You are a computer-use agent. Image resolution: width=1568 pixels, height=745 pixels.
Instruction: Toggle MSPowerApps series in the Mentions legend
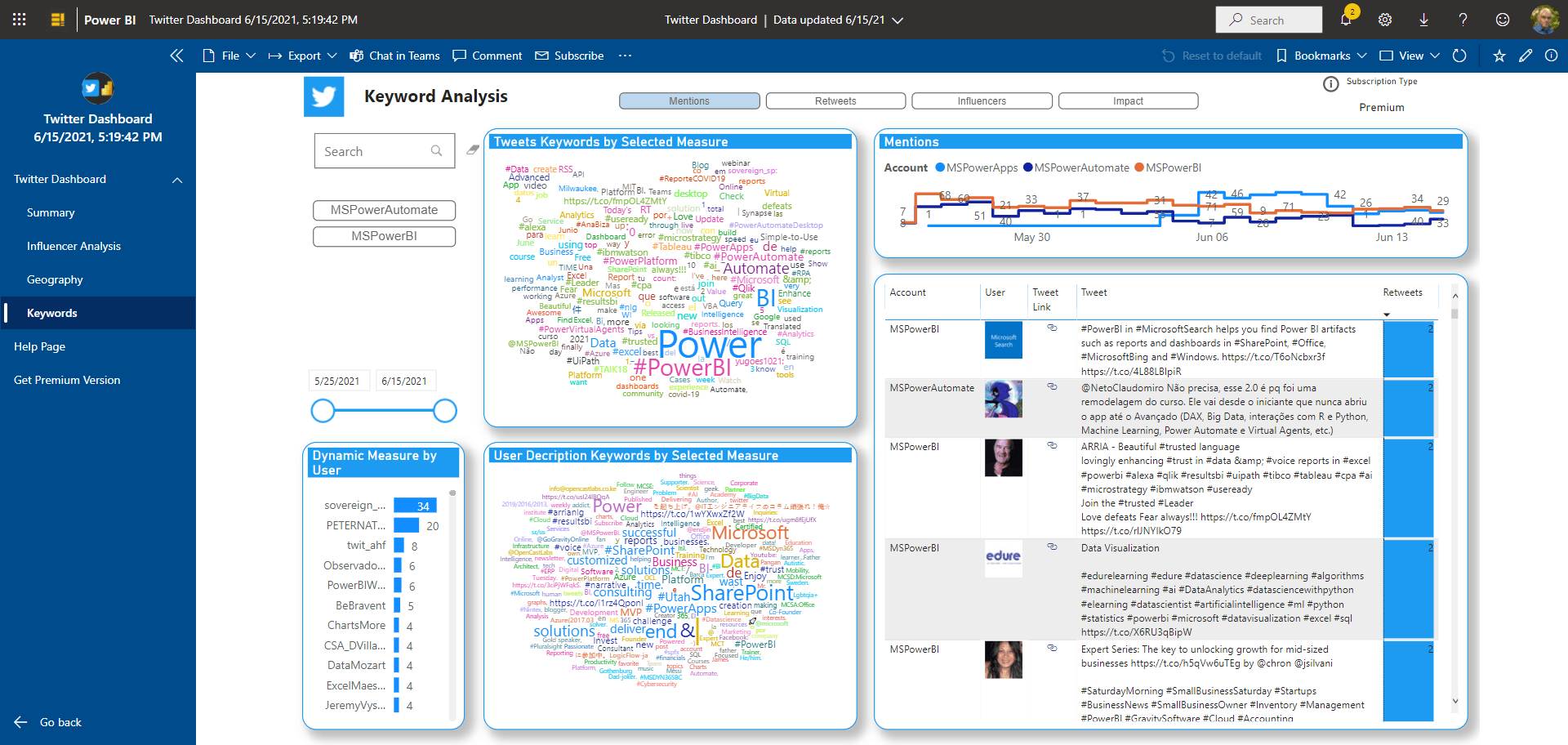point(977,167)
